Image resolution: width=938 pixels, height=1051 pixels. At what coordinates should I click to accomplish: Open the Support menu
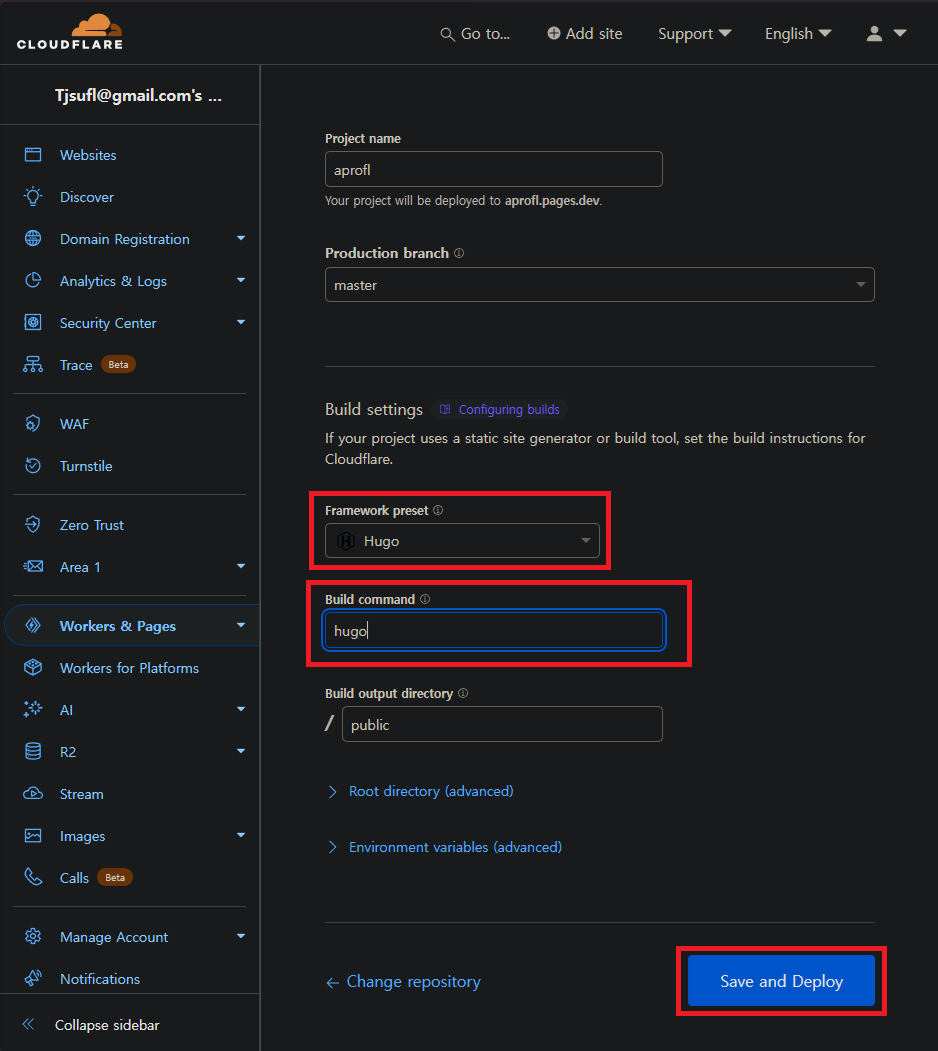click(694, 33)
